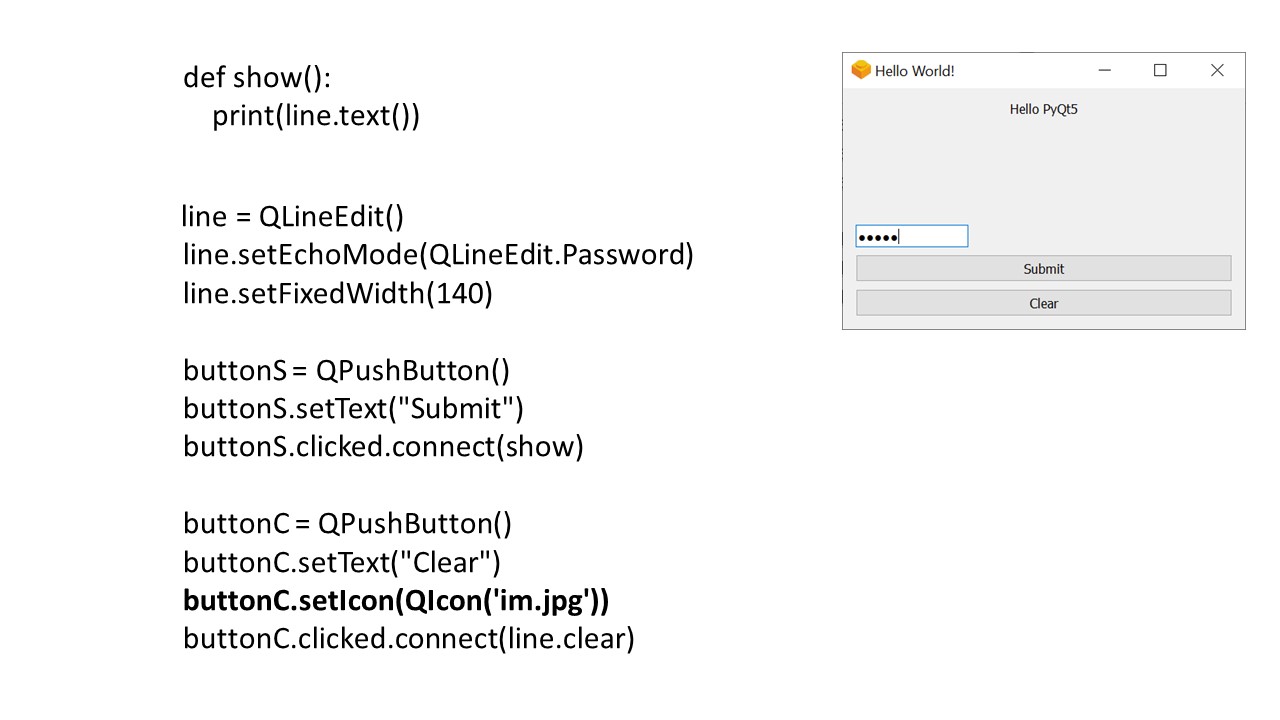1280x720 pixels.
Task: Click the print(line.text()) line
Action: point(315,116)
